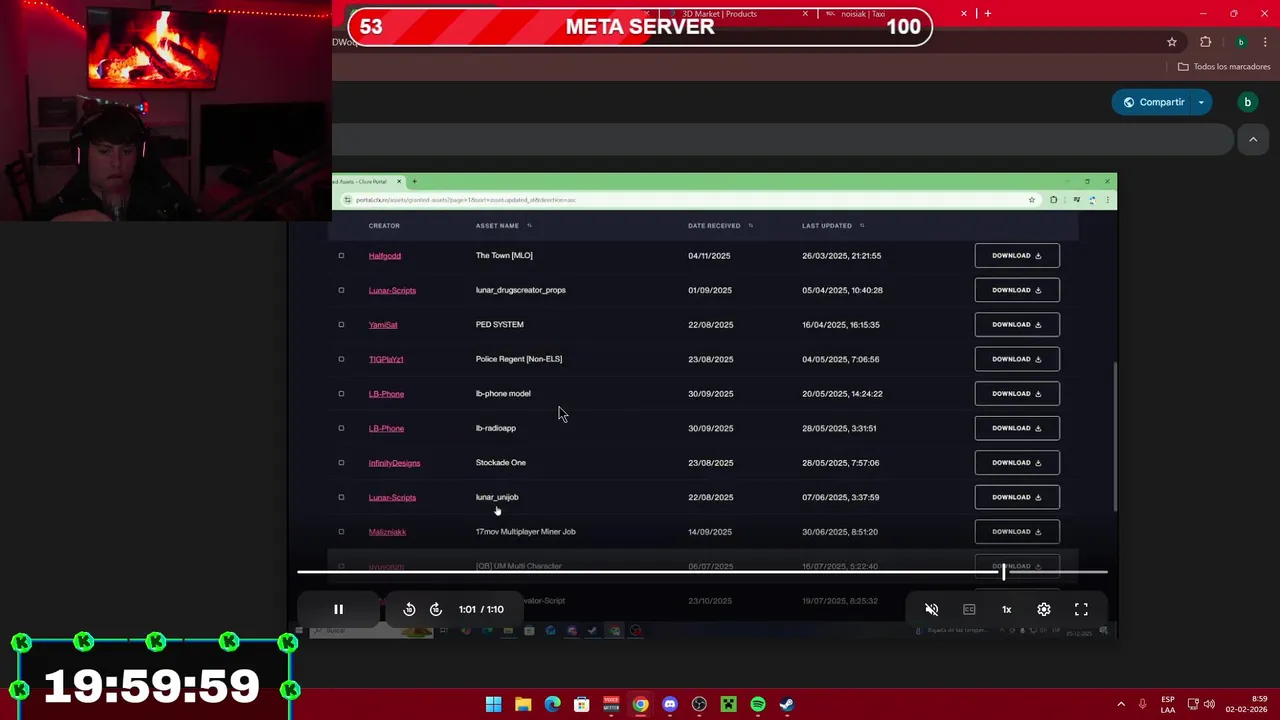The width and height of the screenshot is (1280, 720).
Task: Sort by Asset Name column
Action: pos(503,226)
